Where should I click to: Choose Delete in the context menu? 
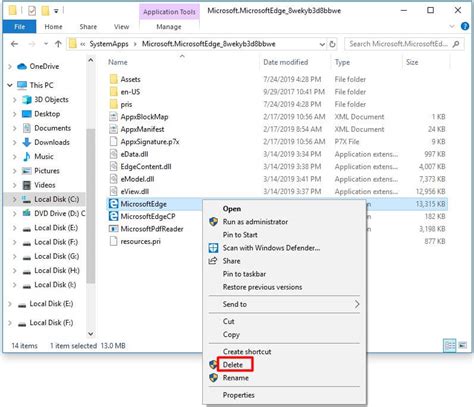(x=233, y=365)
